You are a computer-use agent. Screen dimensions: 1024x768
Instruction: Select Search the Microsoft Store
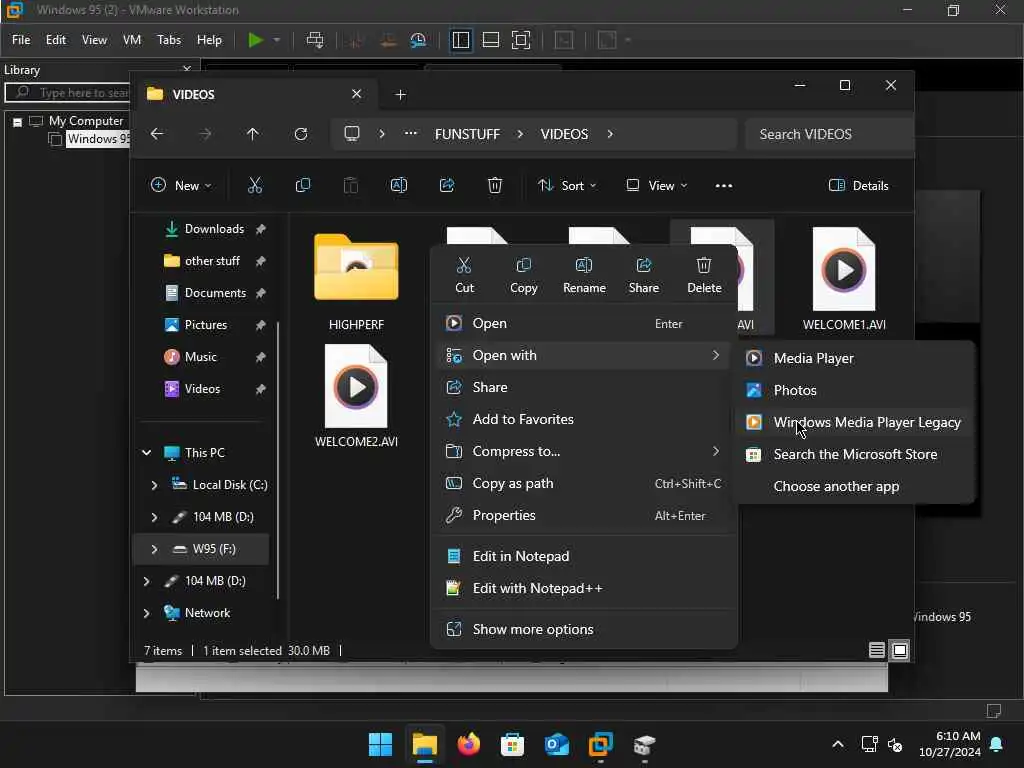[x=854, y=455]
